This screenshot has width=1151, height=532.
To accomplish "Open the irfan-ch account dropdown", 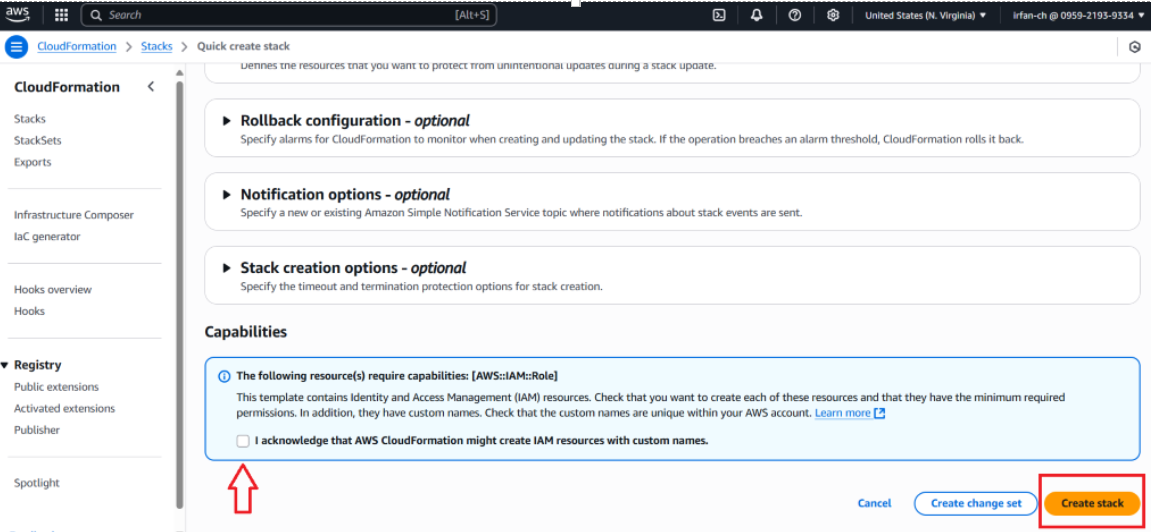I will 1078,15.
